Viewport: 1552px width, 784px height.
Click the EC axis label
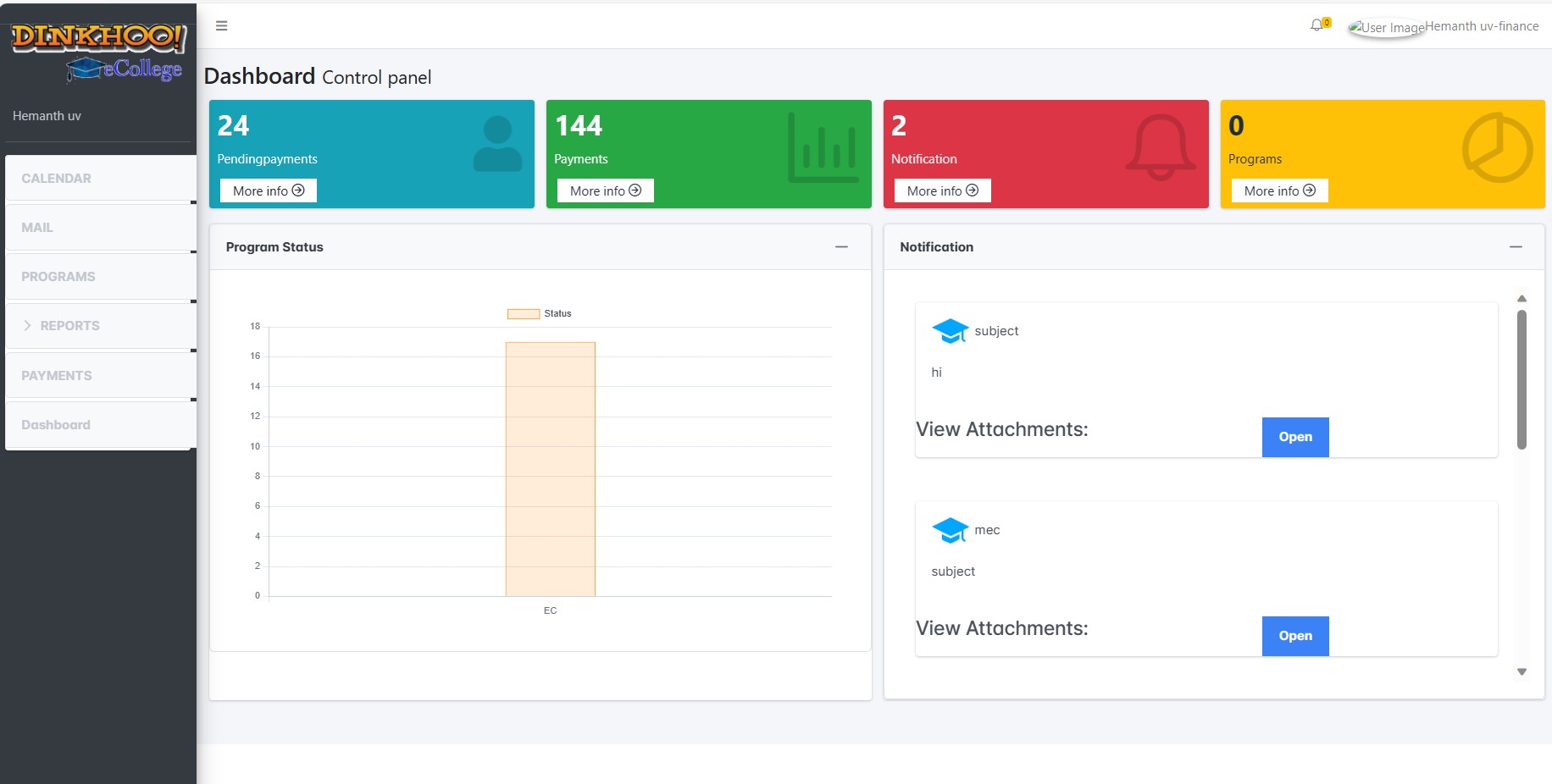(x=551, y=610)
